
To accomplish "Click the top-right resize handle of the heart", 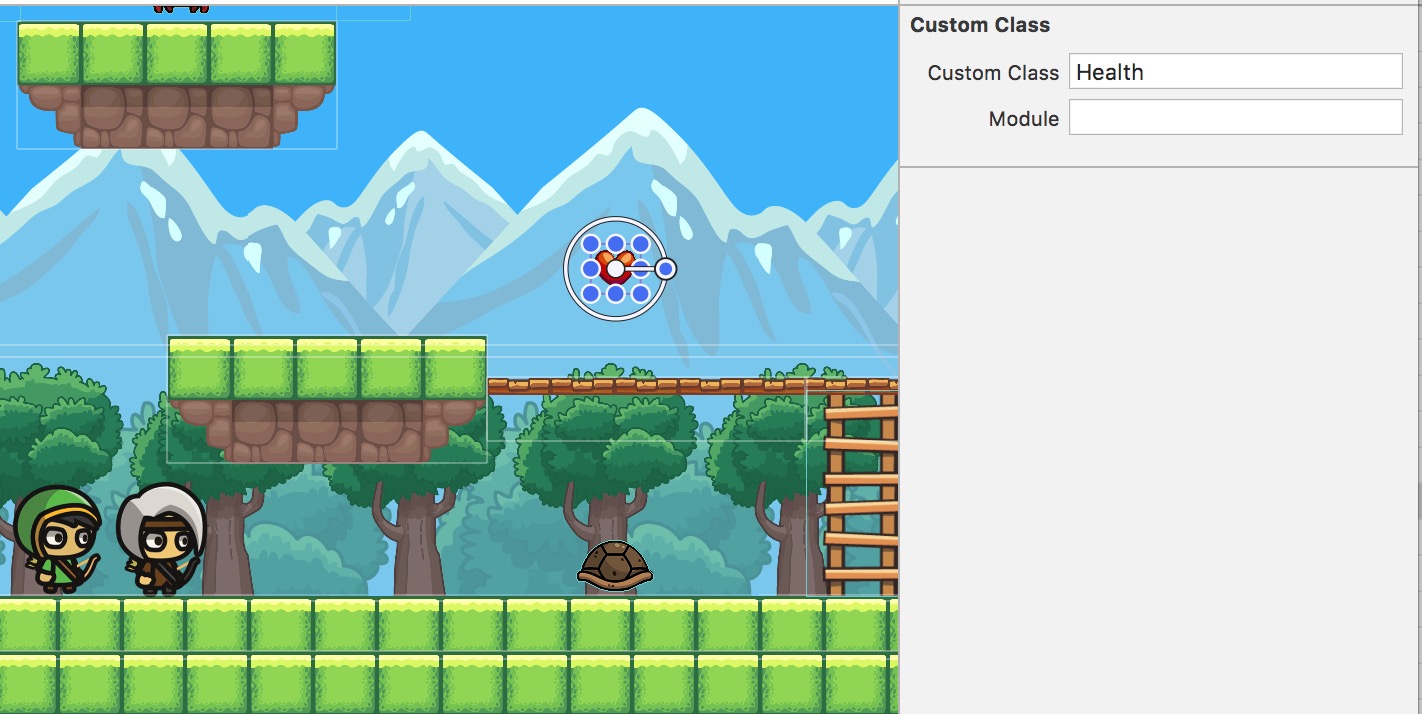I will point(641,244).
